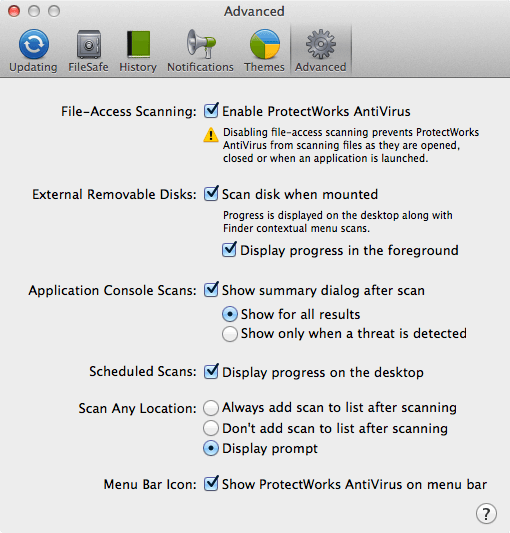Choose Don't add scan to list after scanning
This screenshot has width=510, height=533.
click(x=211, y=428)
